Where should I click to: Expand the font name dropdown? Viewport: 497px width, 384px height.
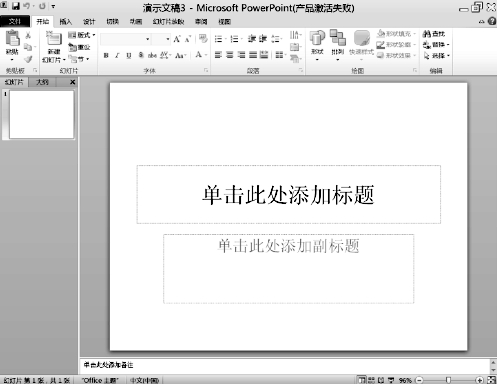[x=147, y=39]
